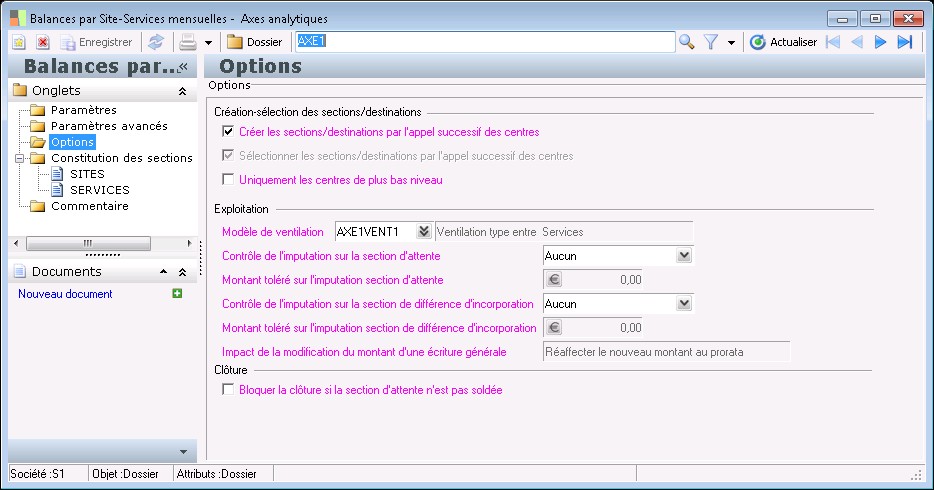Click the Objet :Dossier status entry
This screenshot has width=934, height=490.
[x=125, y=474]
